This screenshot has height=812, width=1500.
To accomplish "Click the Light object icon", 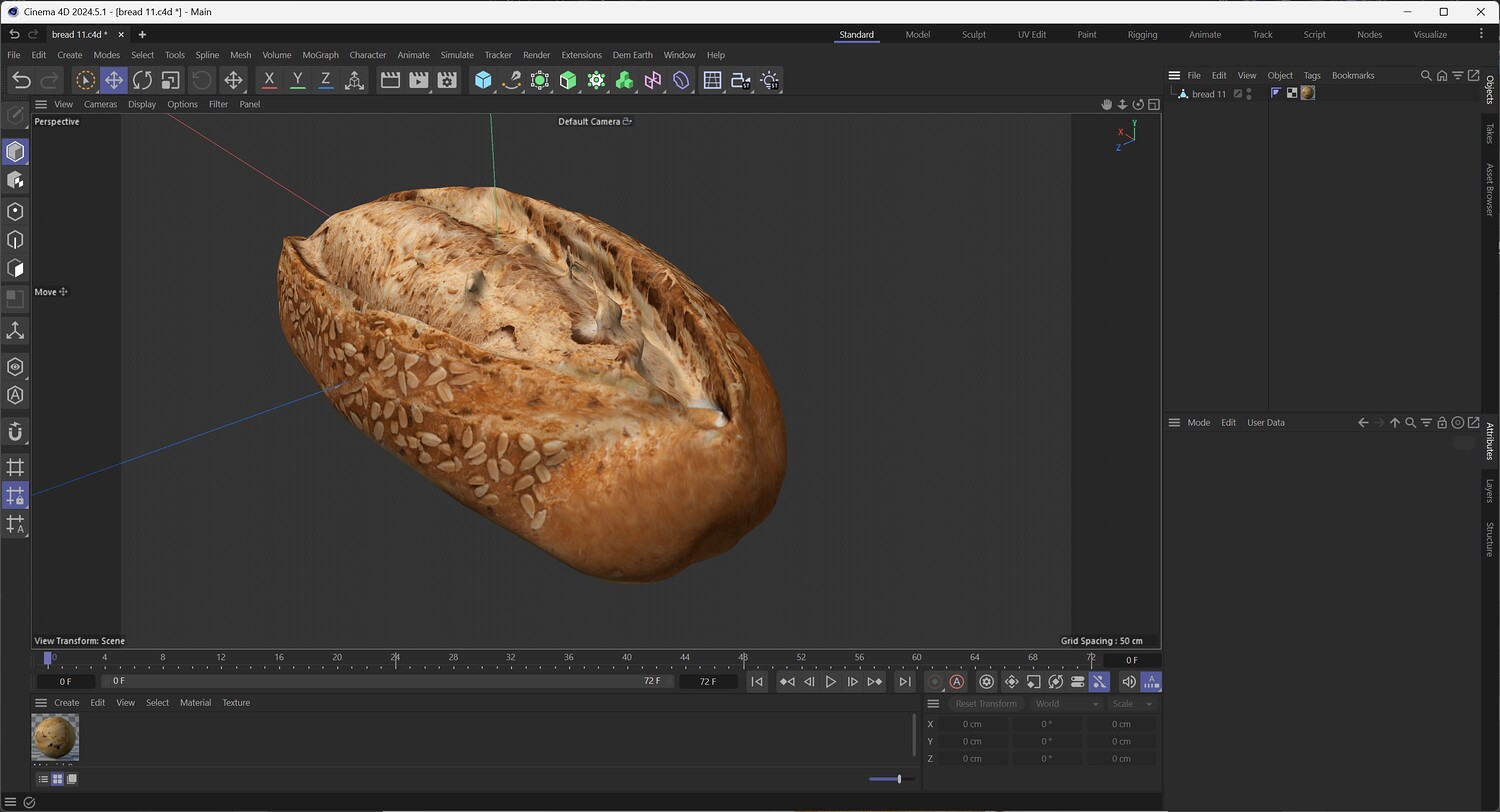I will tap(769, 80).
